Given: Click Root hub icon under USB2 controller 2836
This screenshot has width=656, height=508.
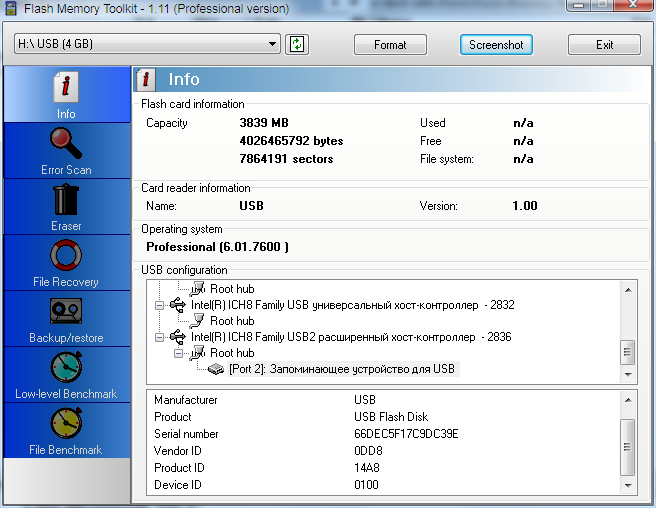Looking at the screenshot, I should [x=197, y=353].
